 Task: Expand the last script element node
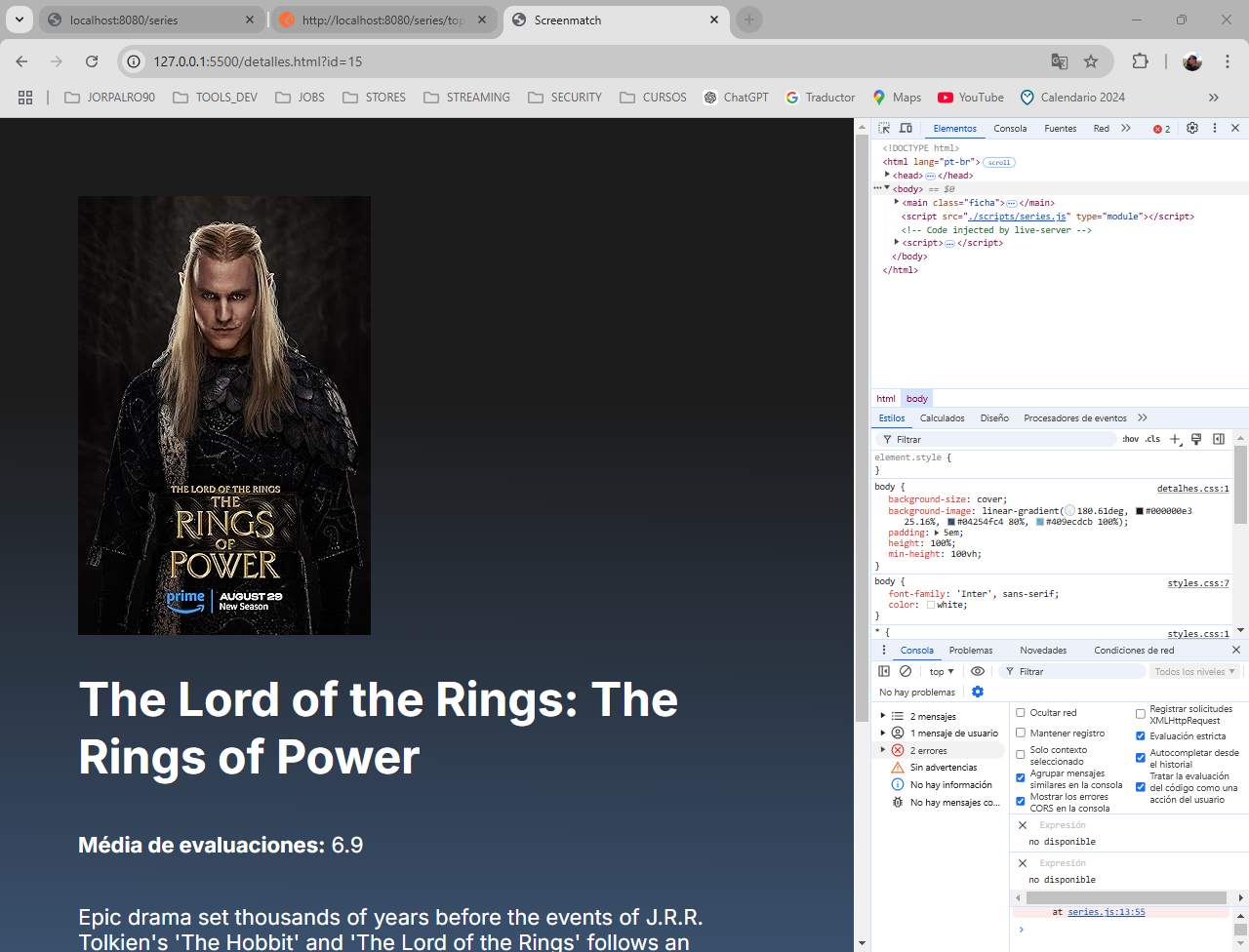click(x=897, y=242)
